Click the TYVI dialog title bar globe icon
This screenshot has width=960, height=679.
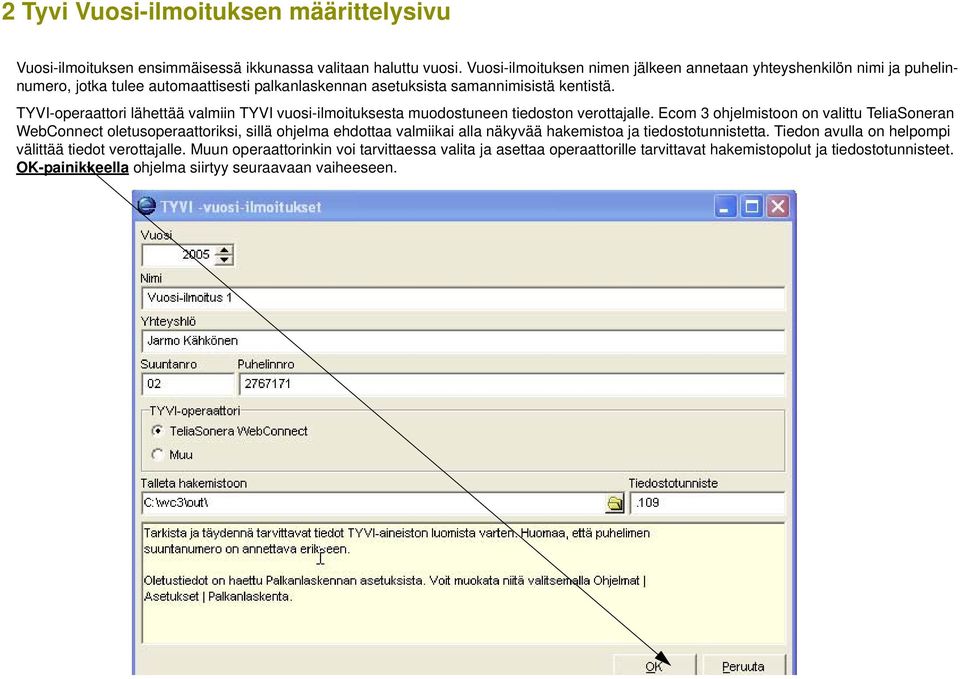pyautogui.click(x=146, y=206)
